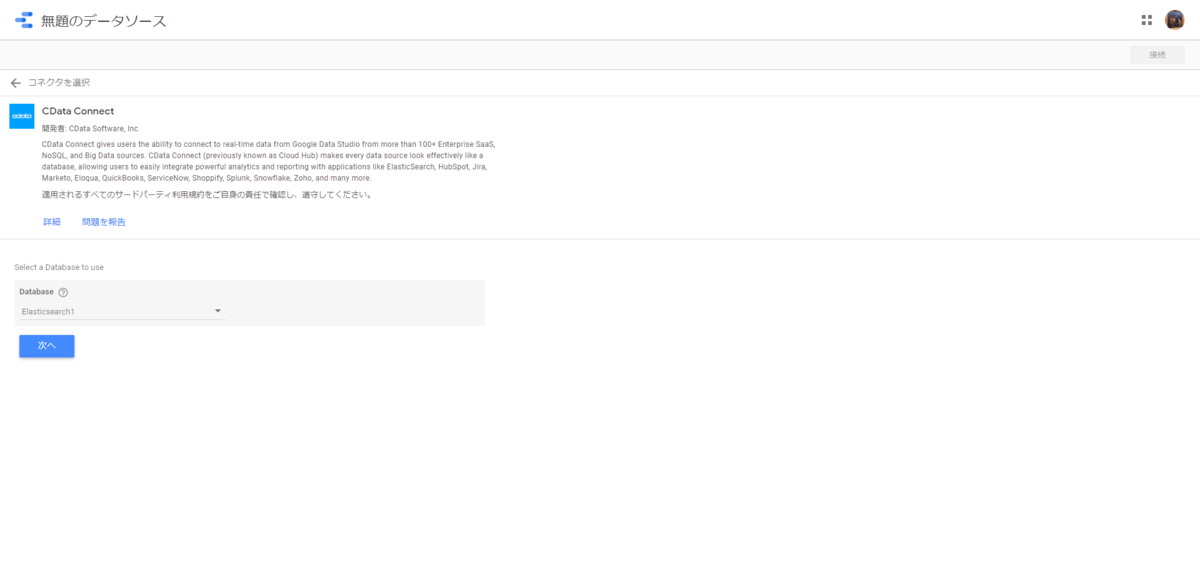Open the Elasticsearch1 database selector
The image size is (1200, 570).
tap(122, 312)
